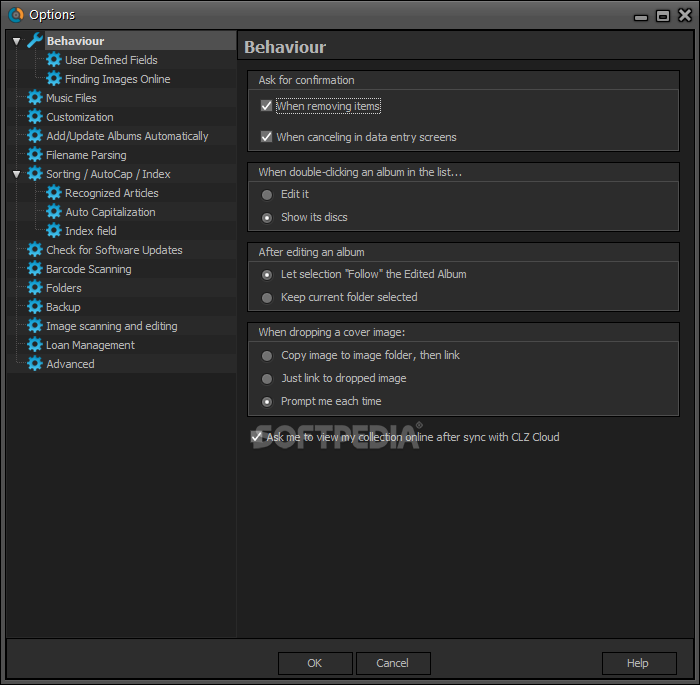The width and height of the screenshot is (700, 685).
Task: Collapse the Sorting / AutoCap / Index arrow
Action: pyautogui.click(x=17, y=174)
